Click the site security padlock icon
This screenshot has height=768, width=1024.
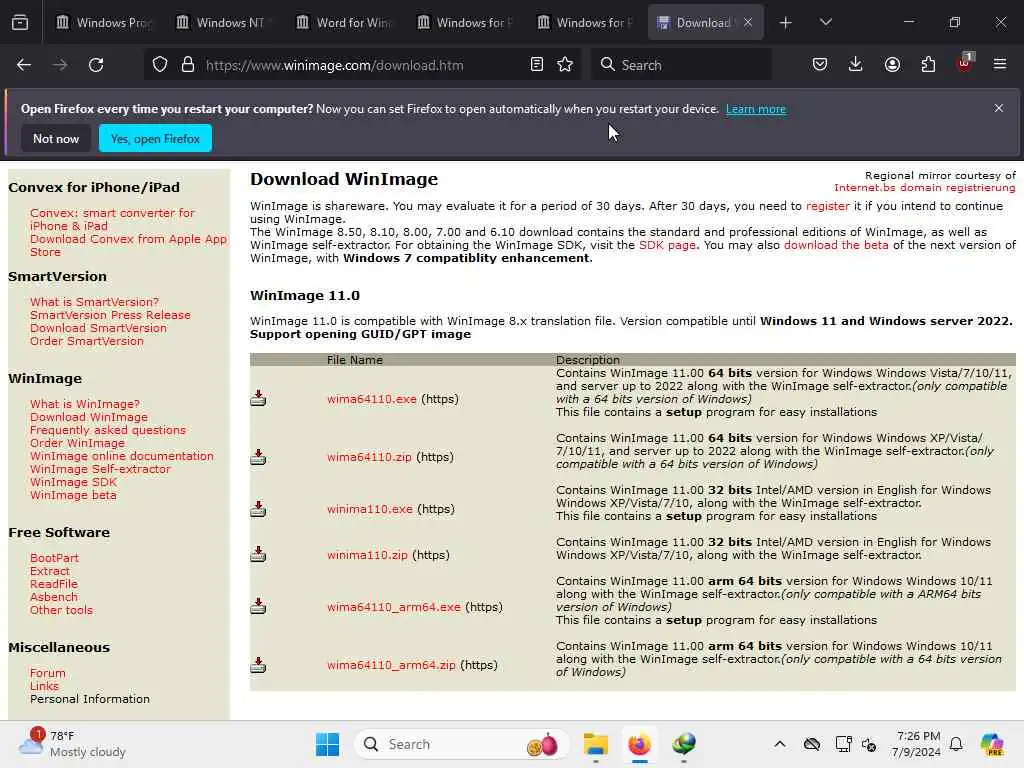coord(187,65)
